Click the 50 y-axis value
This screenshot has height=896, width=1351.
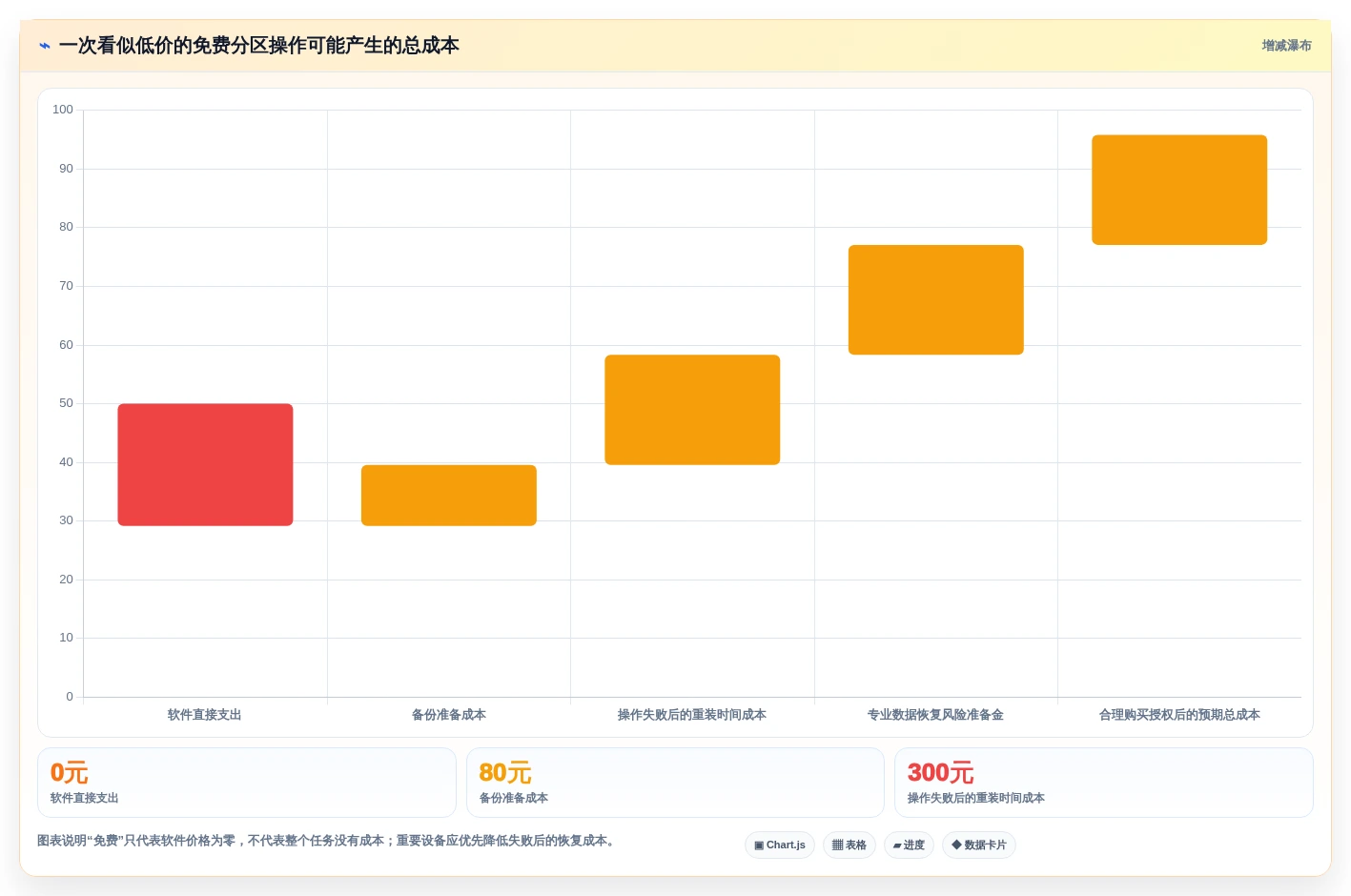tap(66, 403)
